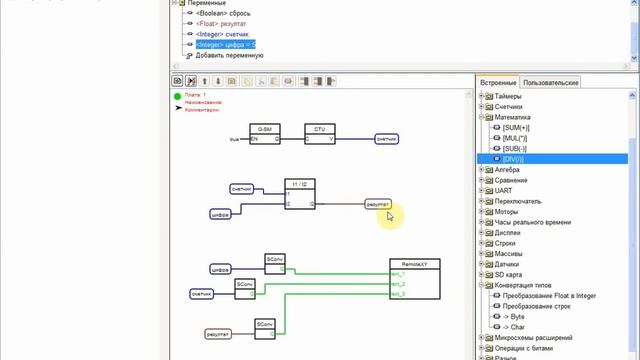Expand the Датчики folder
Image resolution: width=640 pixels, height=360 pixels.
[x=481, y=264]
